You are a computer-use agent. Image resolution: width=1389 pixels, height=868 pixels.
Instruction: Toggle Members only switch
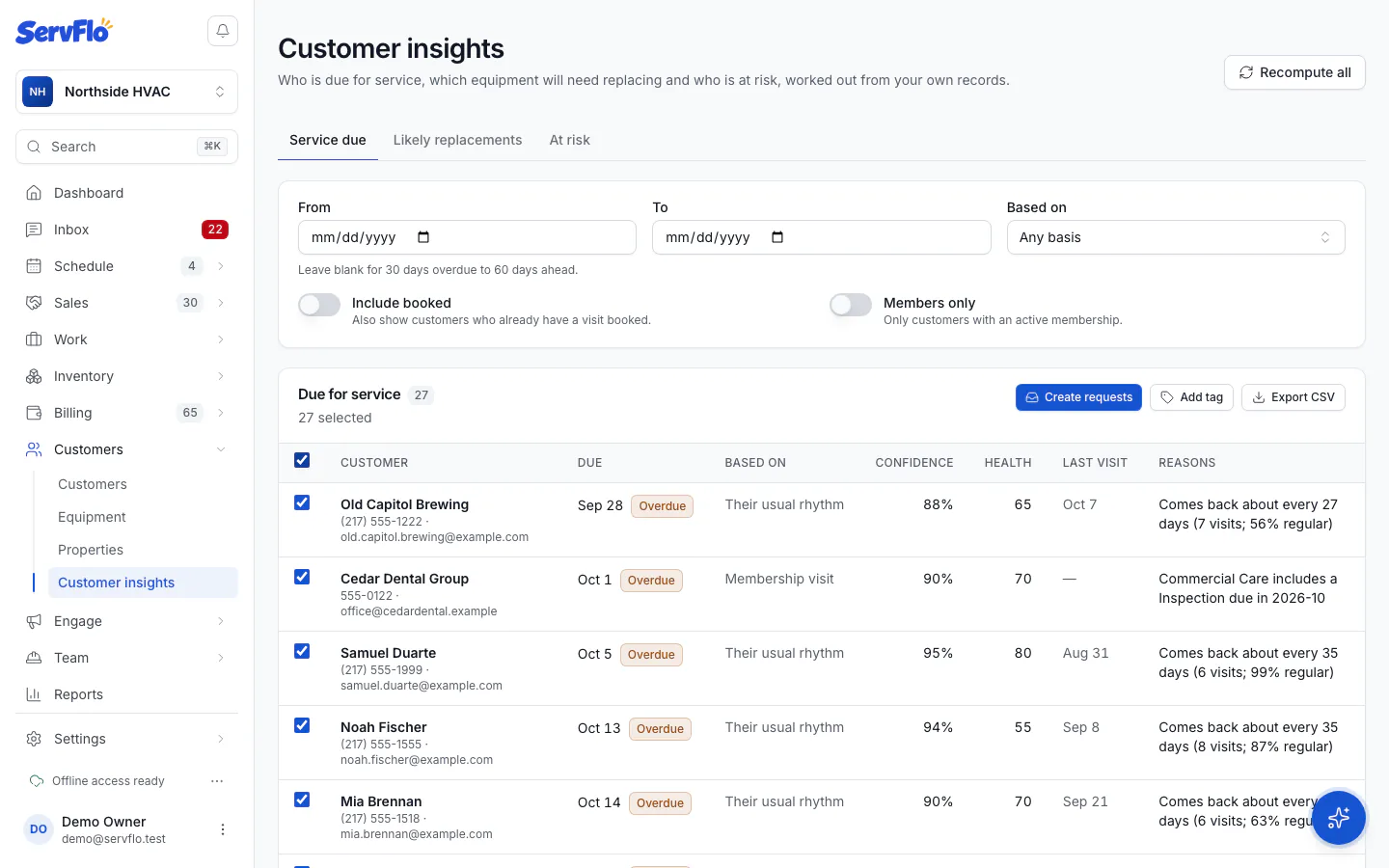pos(851,305)
